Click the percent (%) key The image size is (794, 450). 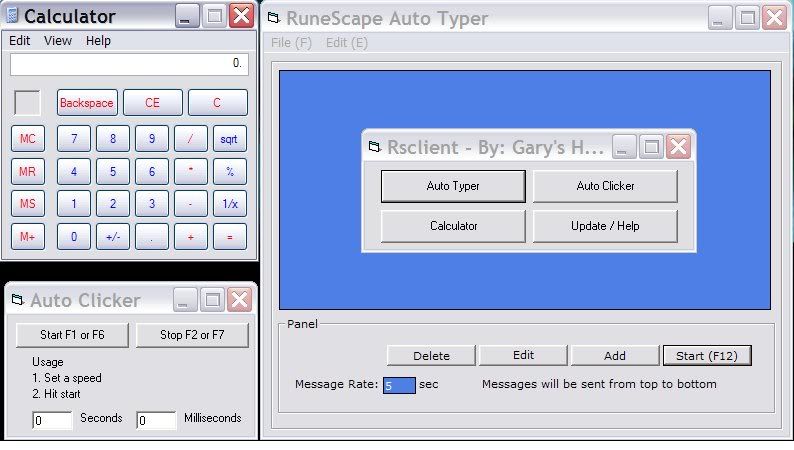click(x=230, y=171)
